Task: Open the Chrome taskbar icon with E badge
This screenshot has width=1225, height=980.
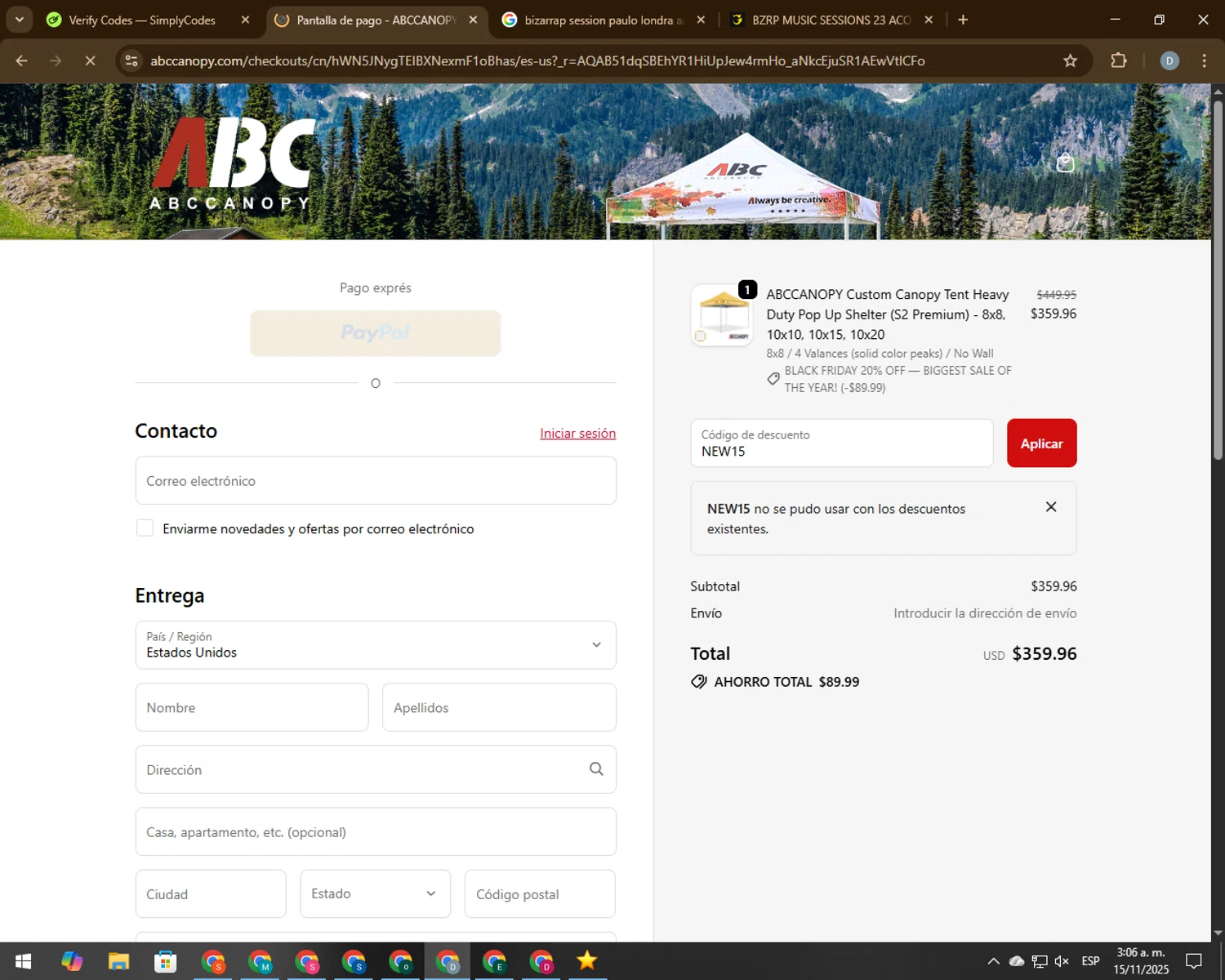Action: tap(495, 961)
